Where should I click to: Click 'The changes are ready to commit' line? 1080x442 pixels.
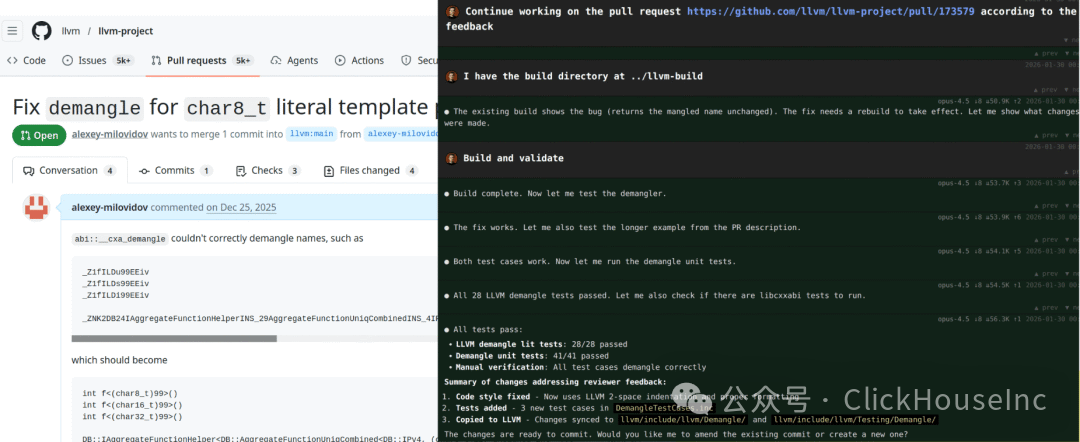tap(677, 434)
